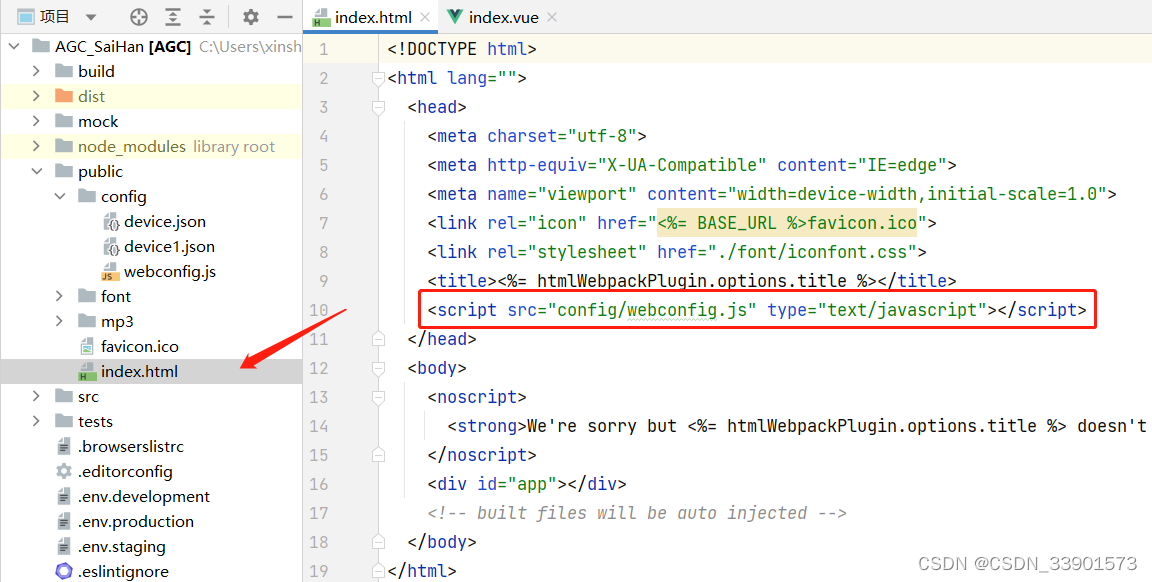Collapse the public folder
The width and height of the screenshot is (1152, 582).
coord(37,171)
